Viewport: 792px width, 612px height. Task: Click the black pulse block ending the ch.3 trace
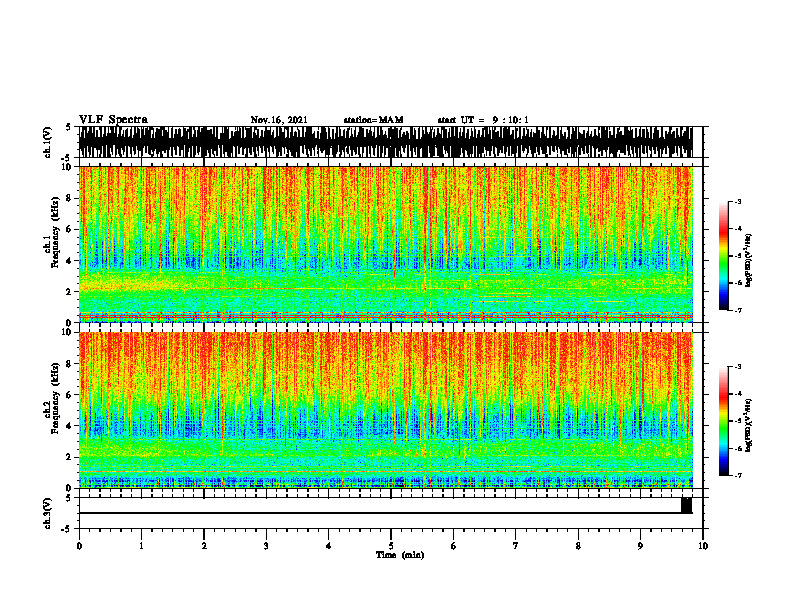pyautogui.click(x=686, y=505)
